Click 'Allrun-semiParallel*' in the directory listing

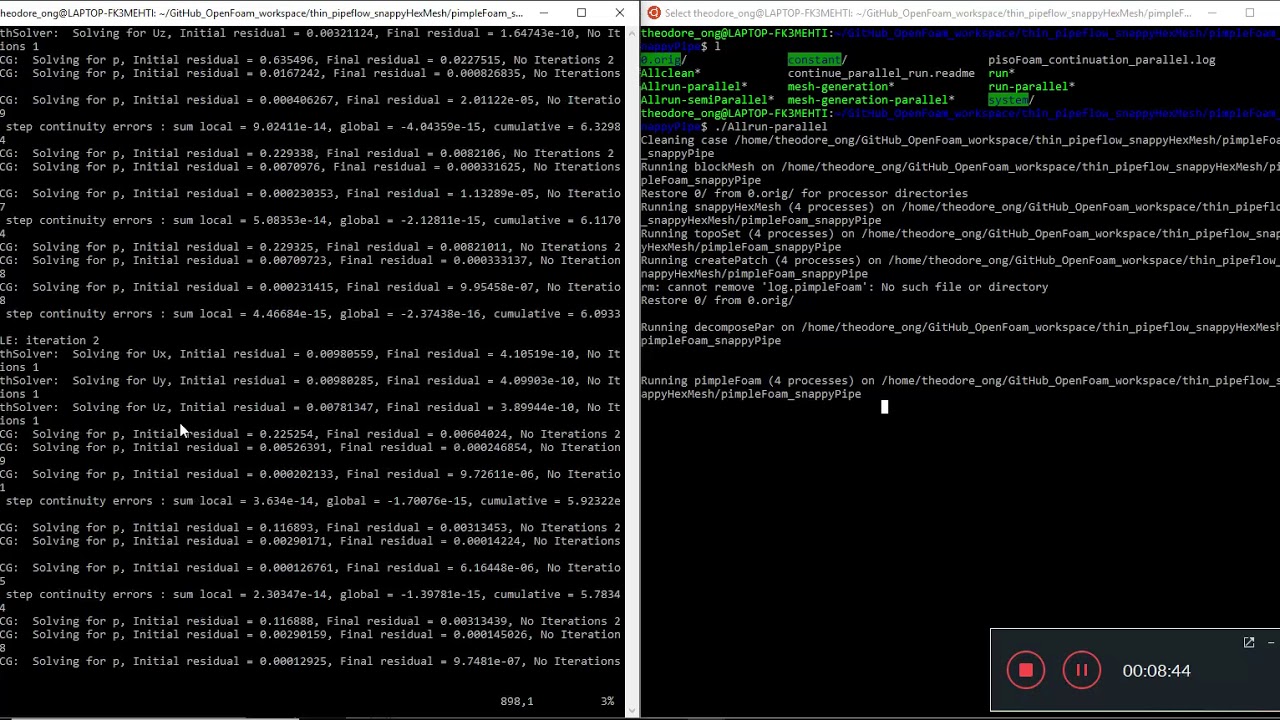click(707, 100)
